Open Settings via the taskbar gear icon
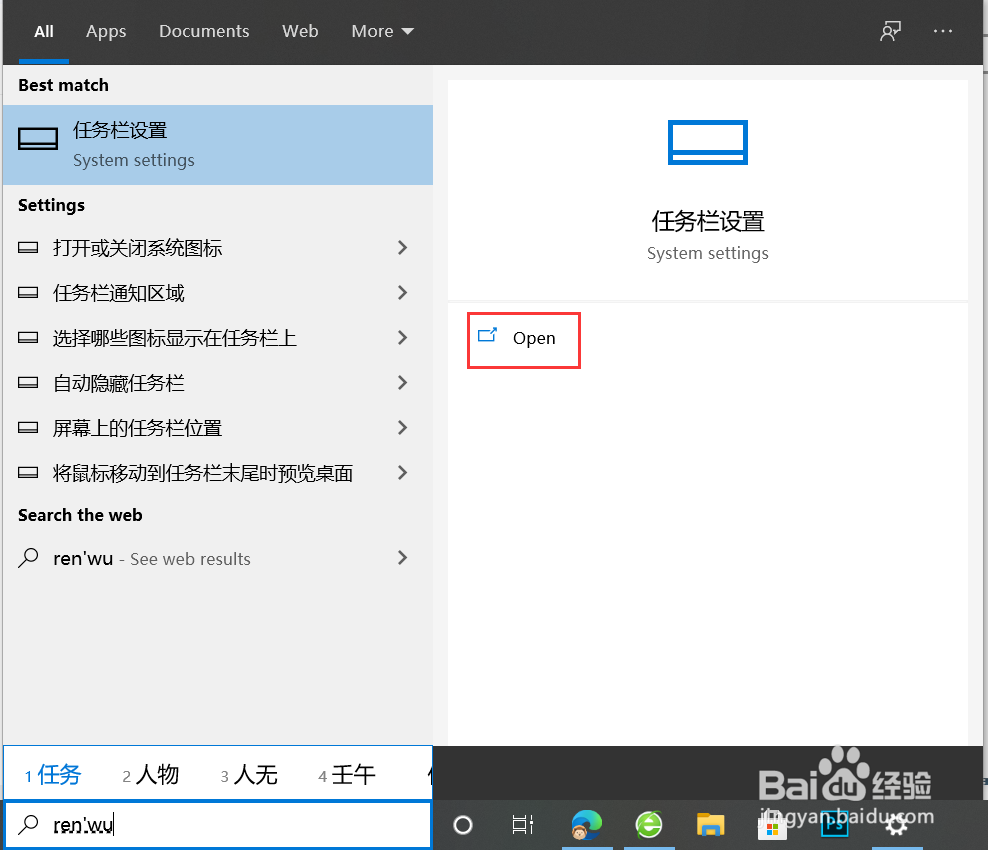Viewport: 988px width, 850px height. click(x=896, y=825)
